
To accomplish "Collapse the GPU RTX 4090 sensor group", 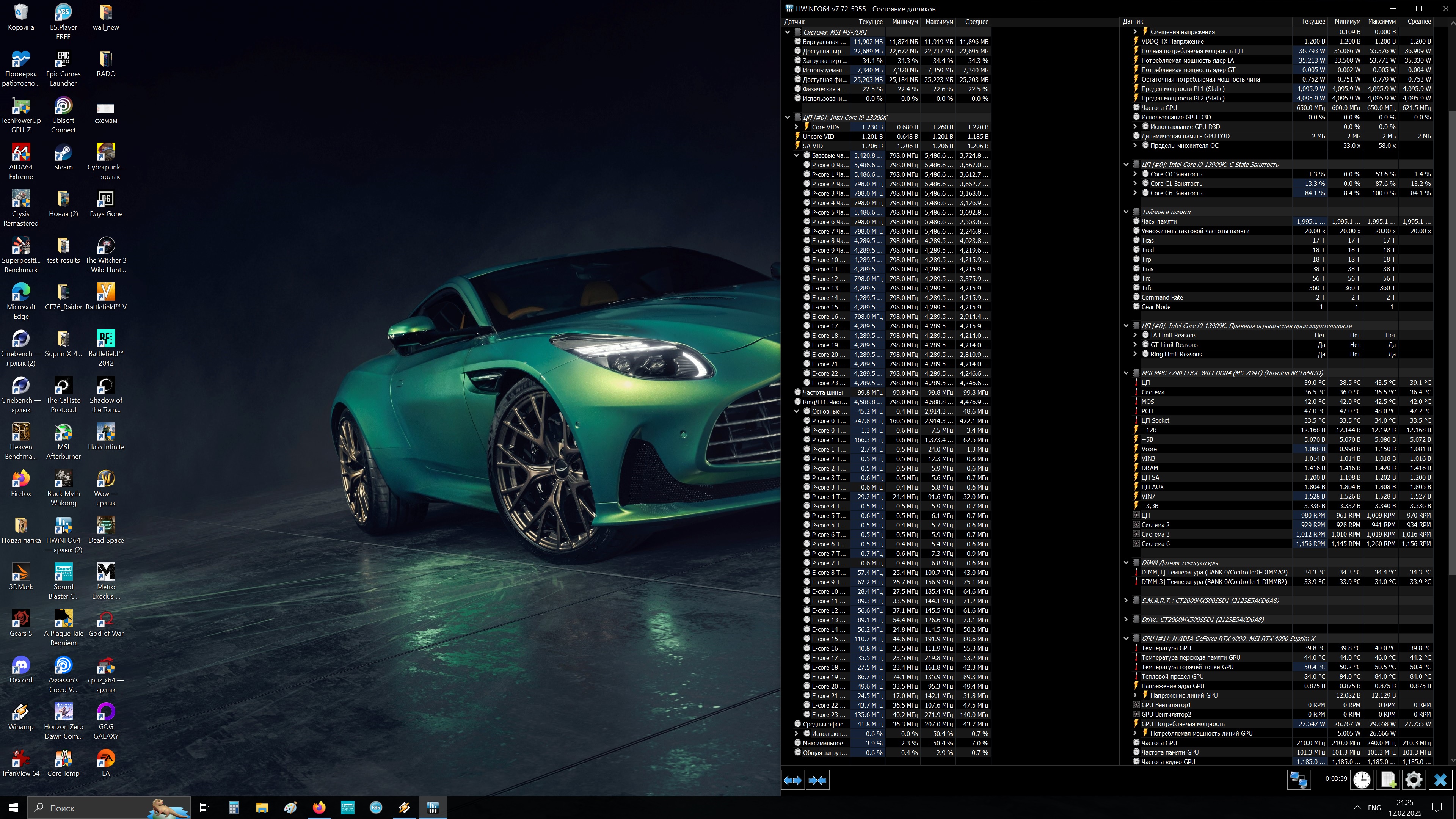I will coord(1125,639).
